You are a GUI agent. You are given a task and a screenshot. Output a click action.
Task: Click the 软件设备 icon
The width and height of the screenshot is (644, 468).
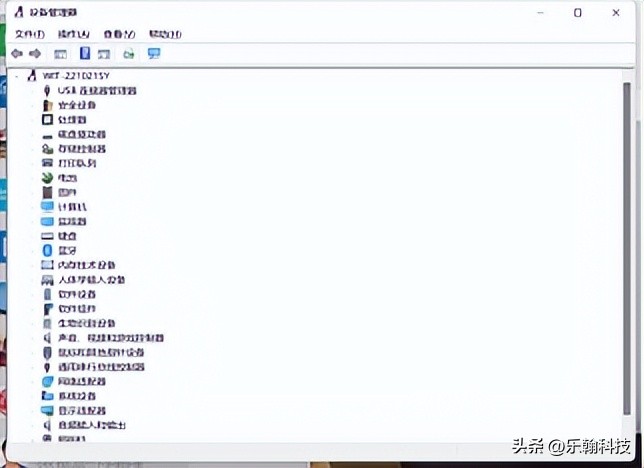48,294
